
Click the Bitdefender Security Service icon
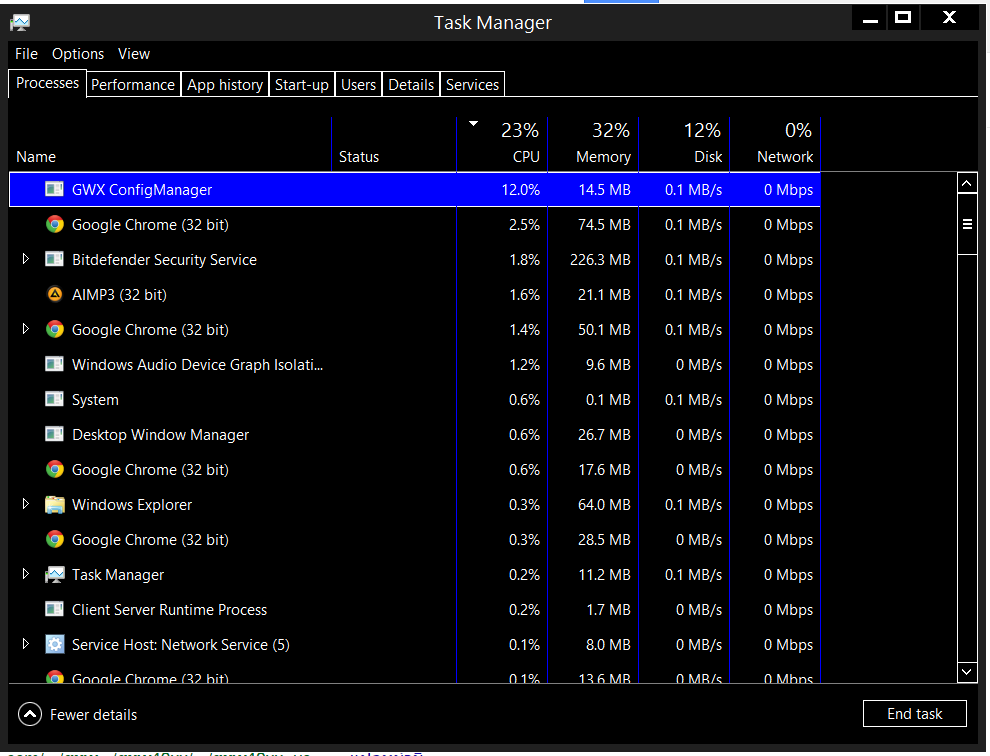[55, 260]
